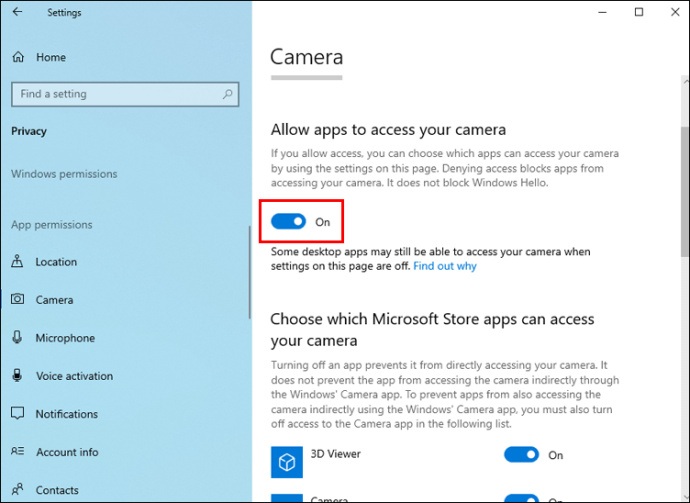Click the Voice activation icon
The image size is (690, 503).
click(17, 375)
